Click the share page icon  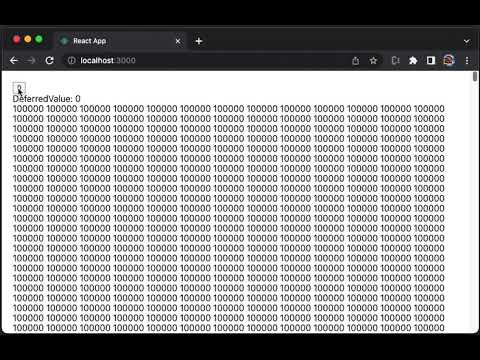point(356,61)
